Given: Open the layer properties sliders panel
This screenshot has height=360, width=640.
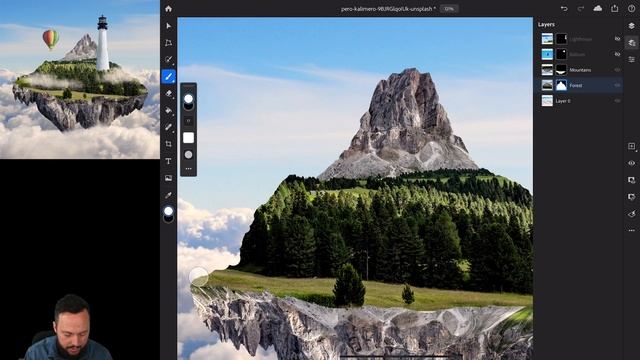Looking at the screenshot, I should pos(631,60).
